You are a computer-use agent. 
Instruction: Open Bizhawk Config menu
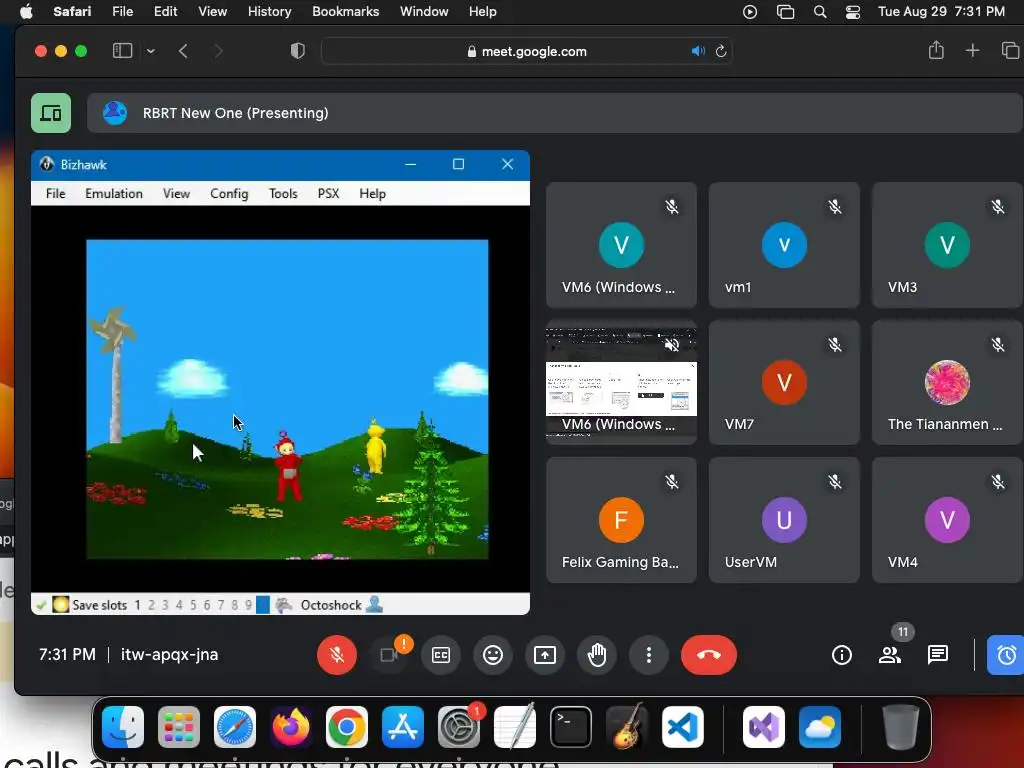tap(229, 193)
